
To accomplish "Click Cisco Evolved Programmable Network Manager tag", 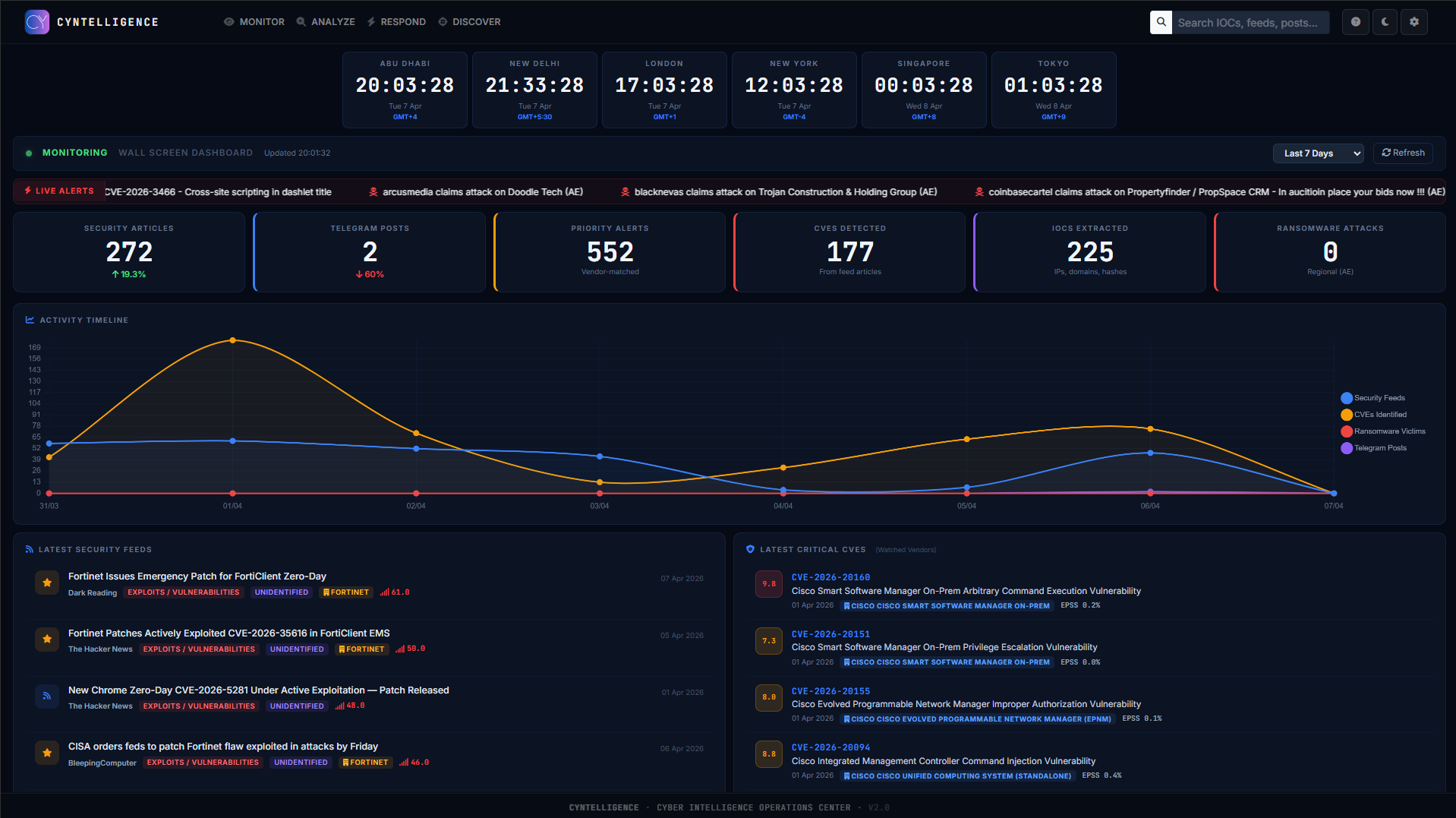I will click(978, 719).
